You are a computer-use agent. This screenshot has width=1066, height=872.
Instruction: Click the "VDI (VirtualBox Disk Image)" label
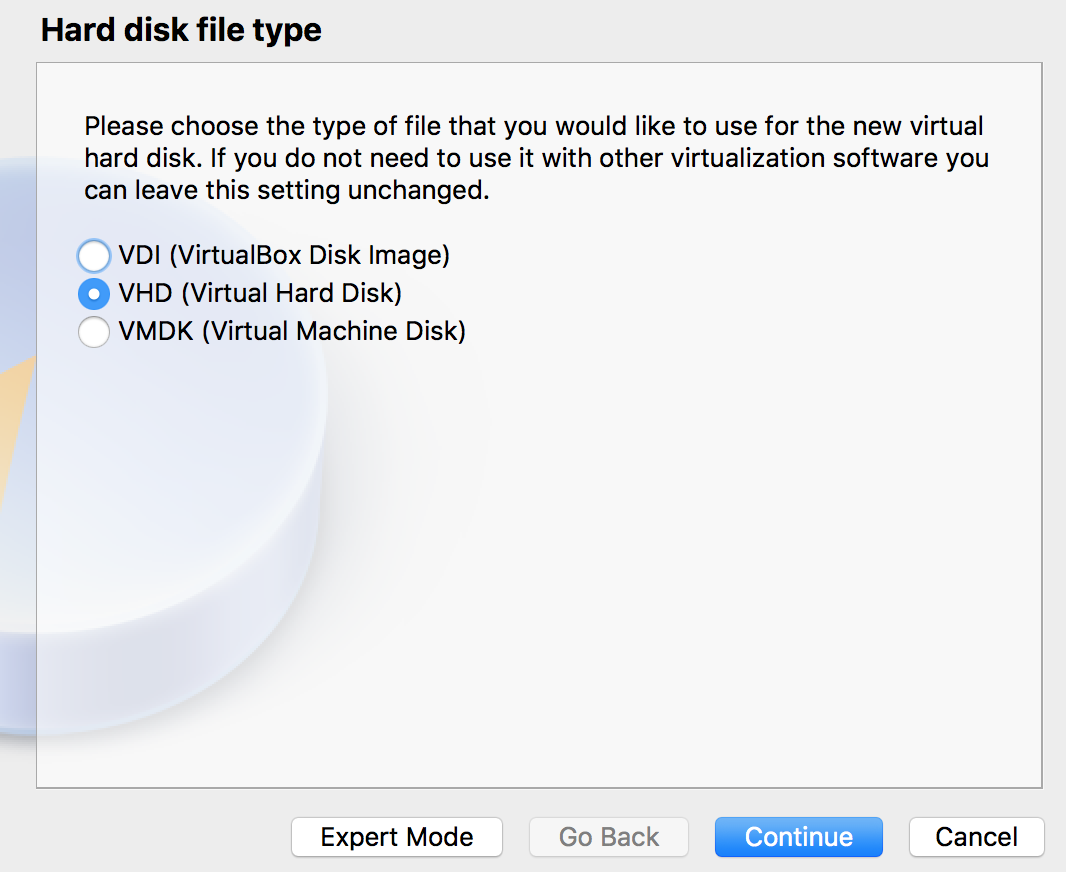[x=284, y=256]
